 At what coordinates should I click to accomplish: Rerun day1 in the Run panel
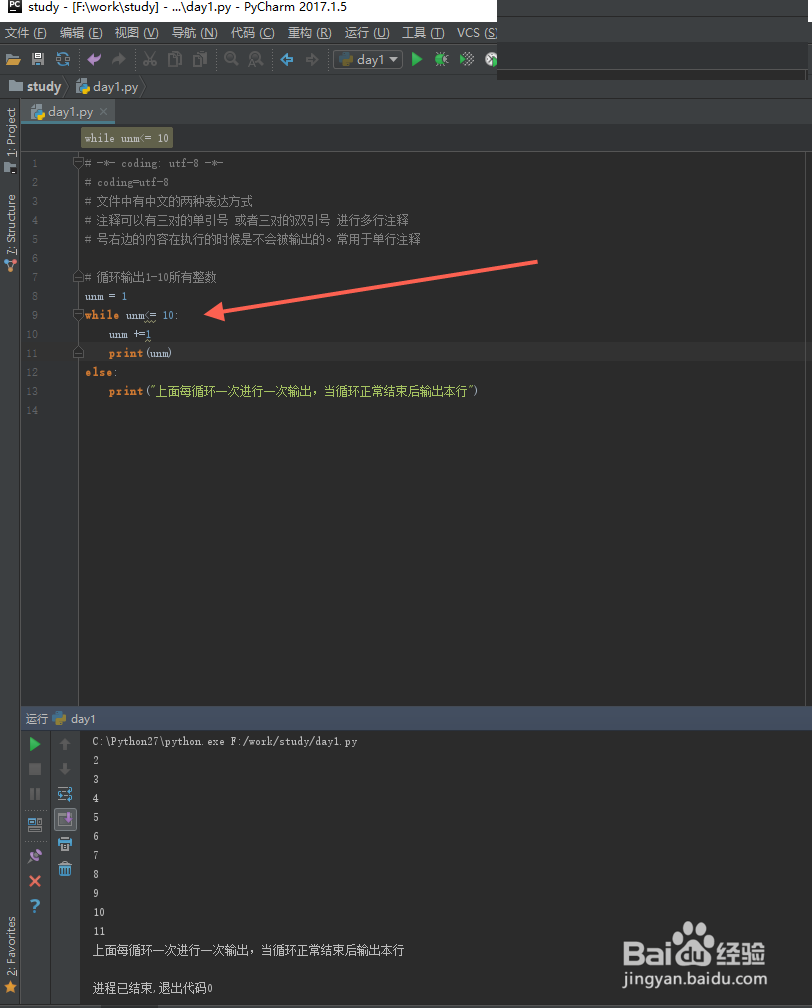pyautogui.click(x=35, y=744)
